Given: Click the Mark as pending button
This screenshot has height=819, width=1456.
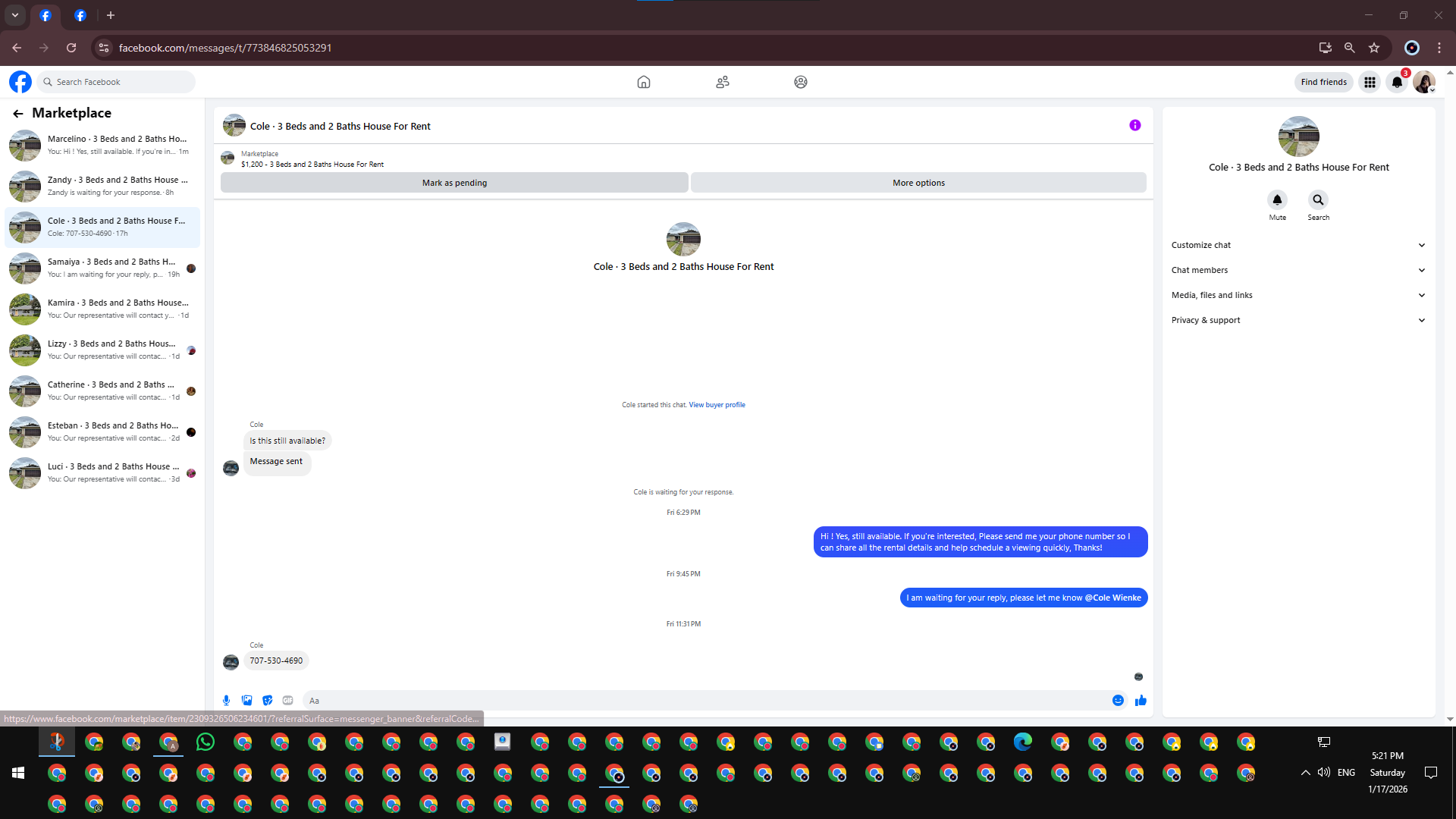Looking at the screenshot, I should pos(454,183).
